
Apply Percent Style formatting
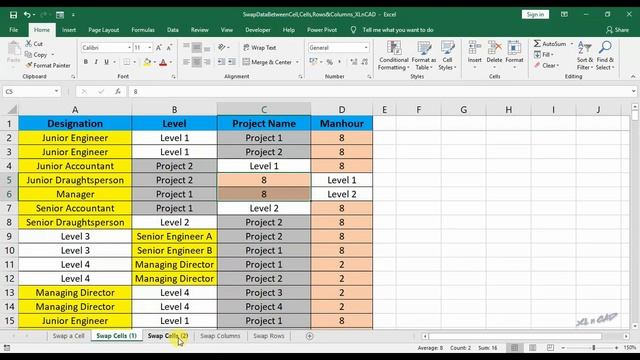[329, 62]
